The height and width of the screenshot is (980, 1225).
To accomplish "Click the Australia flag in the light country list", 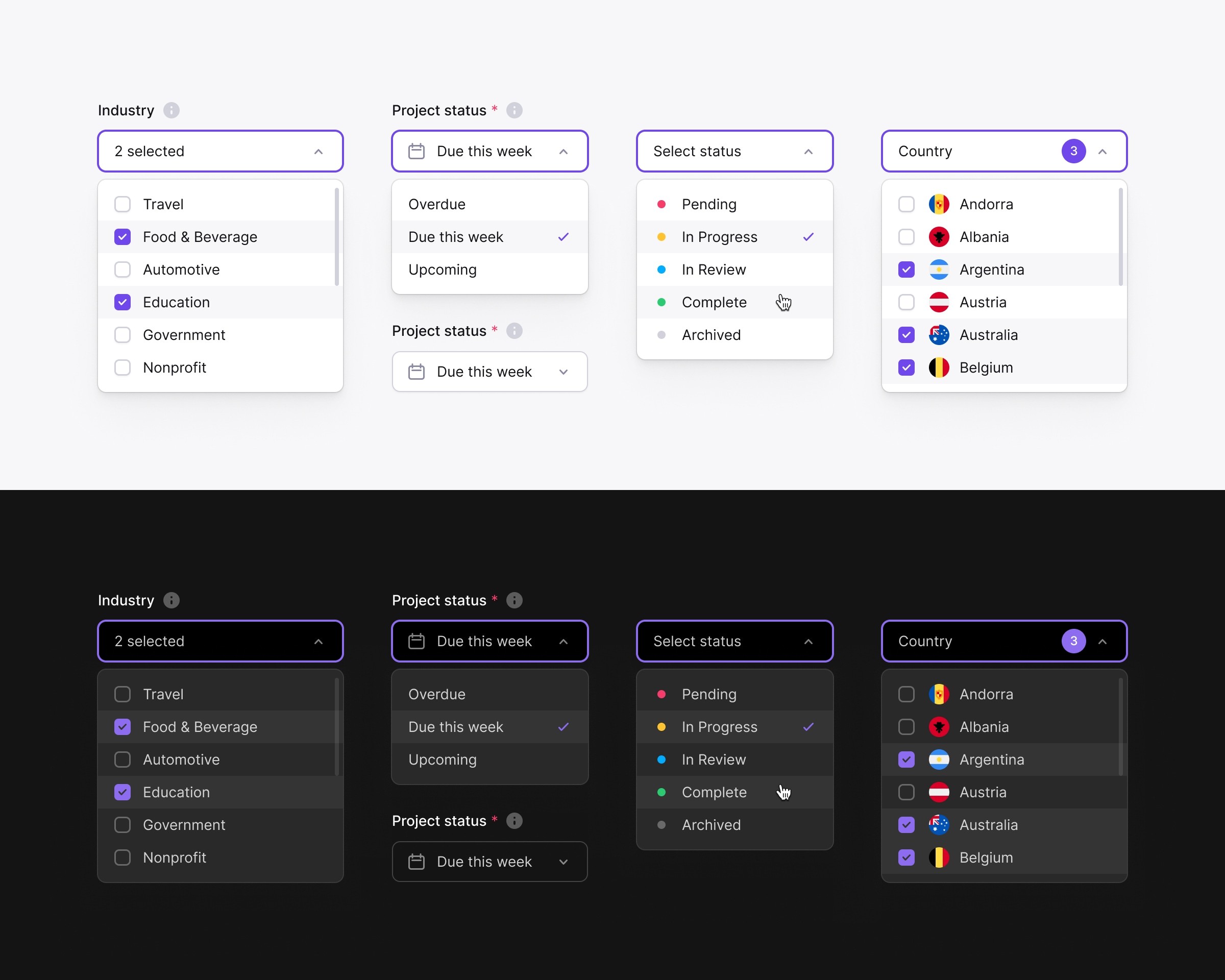I will 939,335.
